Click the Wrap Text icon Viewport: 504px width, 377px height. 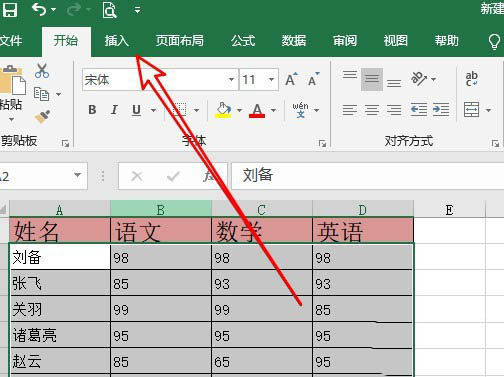point(472,79)
